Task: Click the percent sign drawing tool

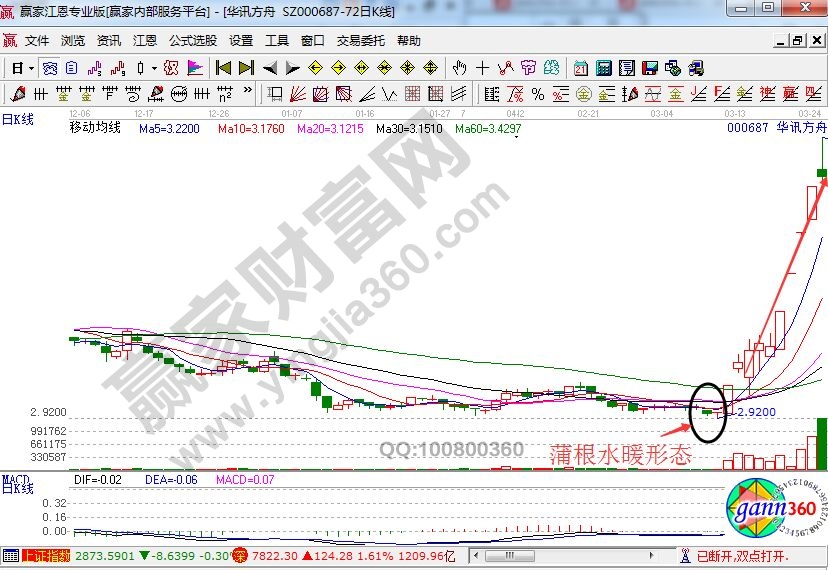Action: 538,94
